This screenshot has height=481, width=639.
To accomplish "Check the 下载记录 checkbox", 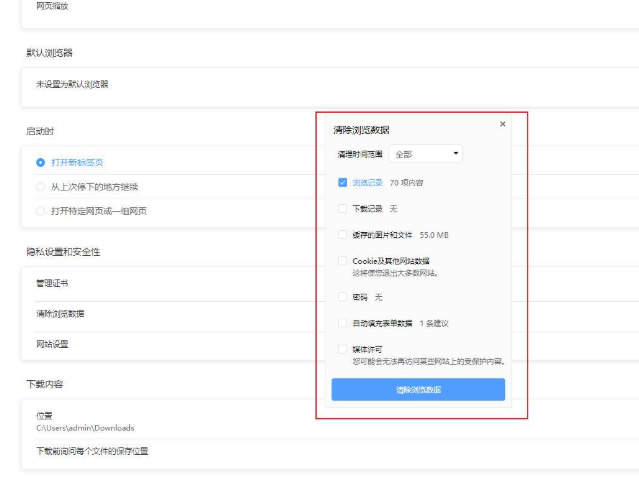I will tap(342, 209).
